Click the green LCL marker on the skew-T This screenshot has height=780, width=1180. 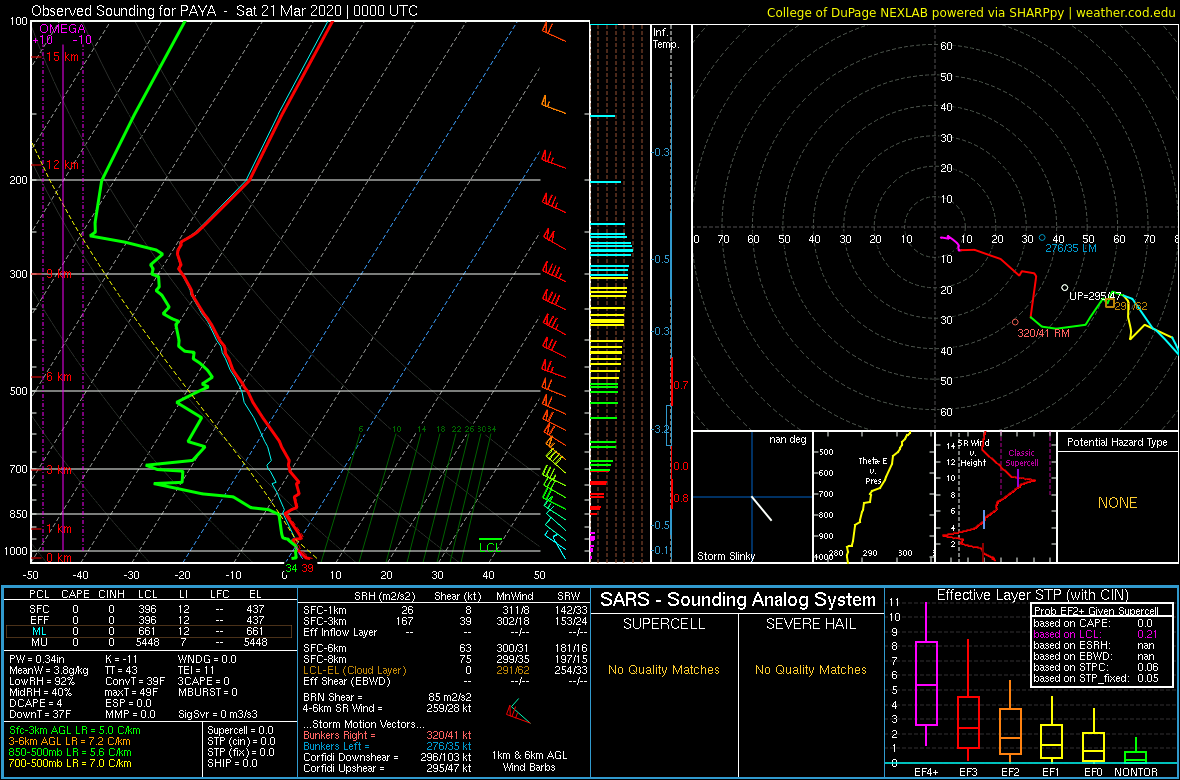pyautogui.click(x=490, y=545)
